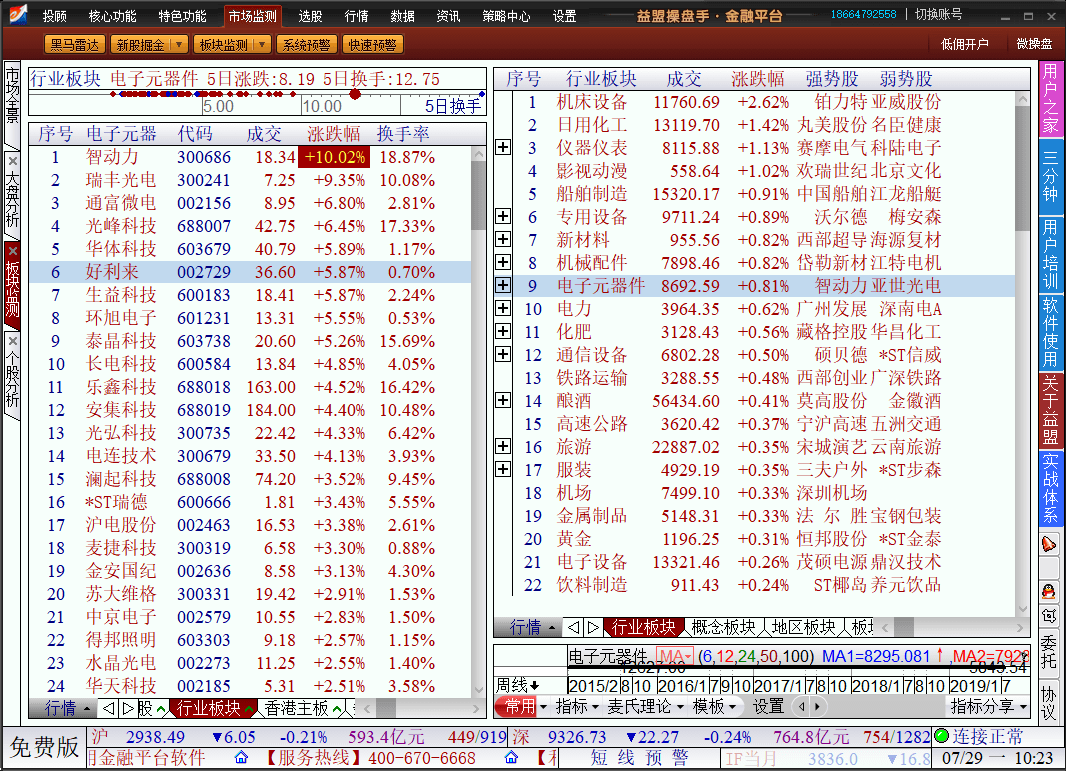The height and width of the screenshot is (771, 1066).
Task: Click the stock list vertical scrollbar thumb
Action: (479, 196)
